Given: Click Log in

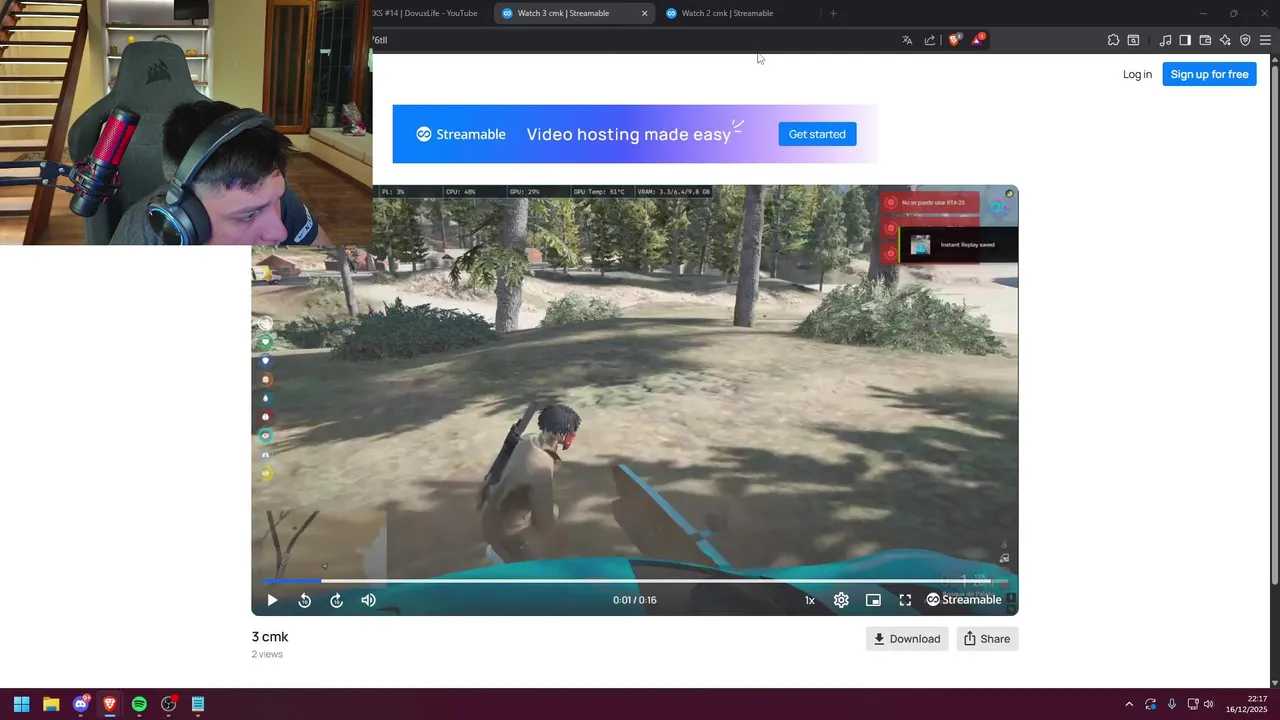Looking at the screenshot, I should point(1137,74).
